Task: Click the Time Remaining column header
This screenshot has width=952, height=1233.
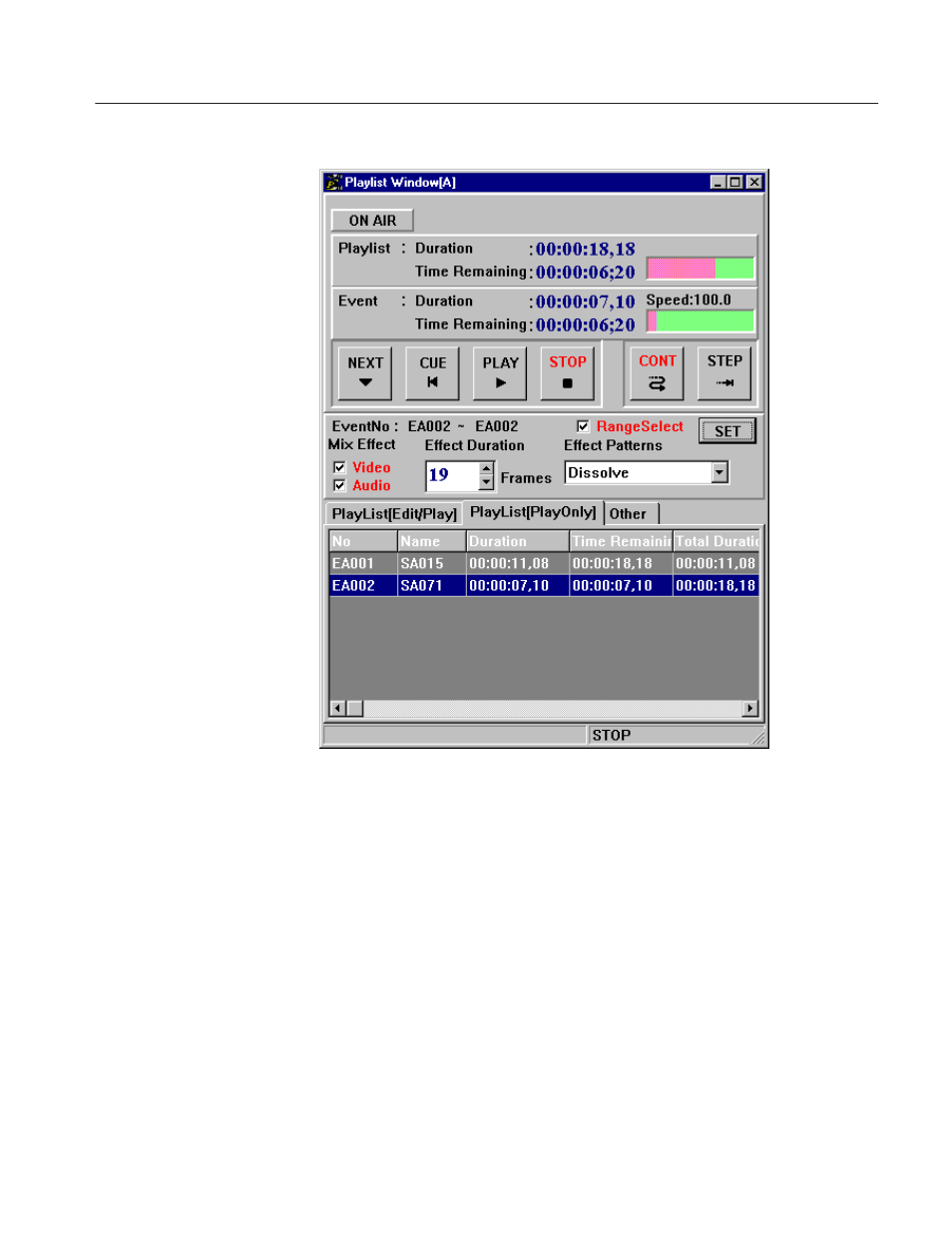Action: click(x=621, y=541)
